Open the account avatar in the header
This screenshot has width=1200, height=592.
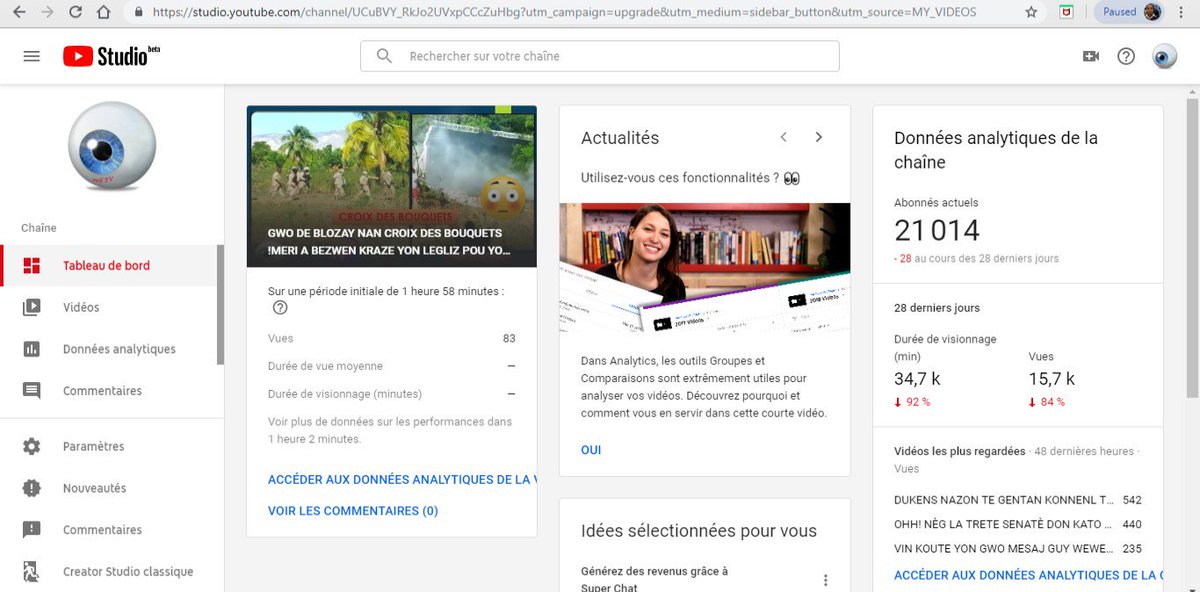[1164, 56]
